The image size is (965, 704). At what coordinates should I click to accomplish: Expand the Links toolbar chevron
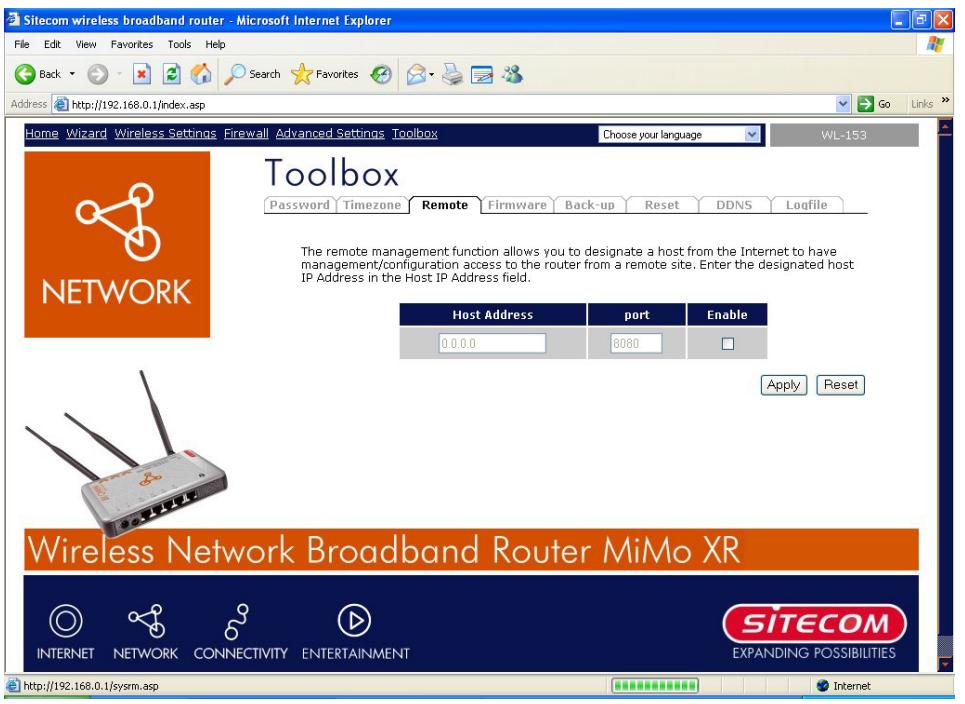point(945,100)
